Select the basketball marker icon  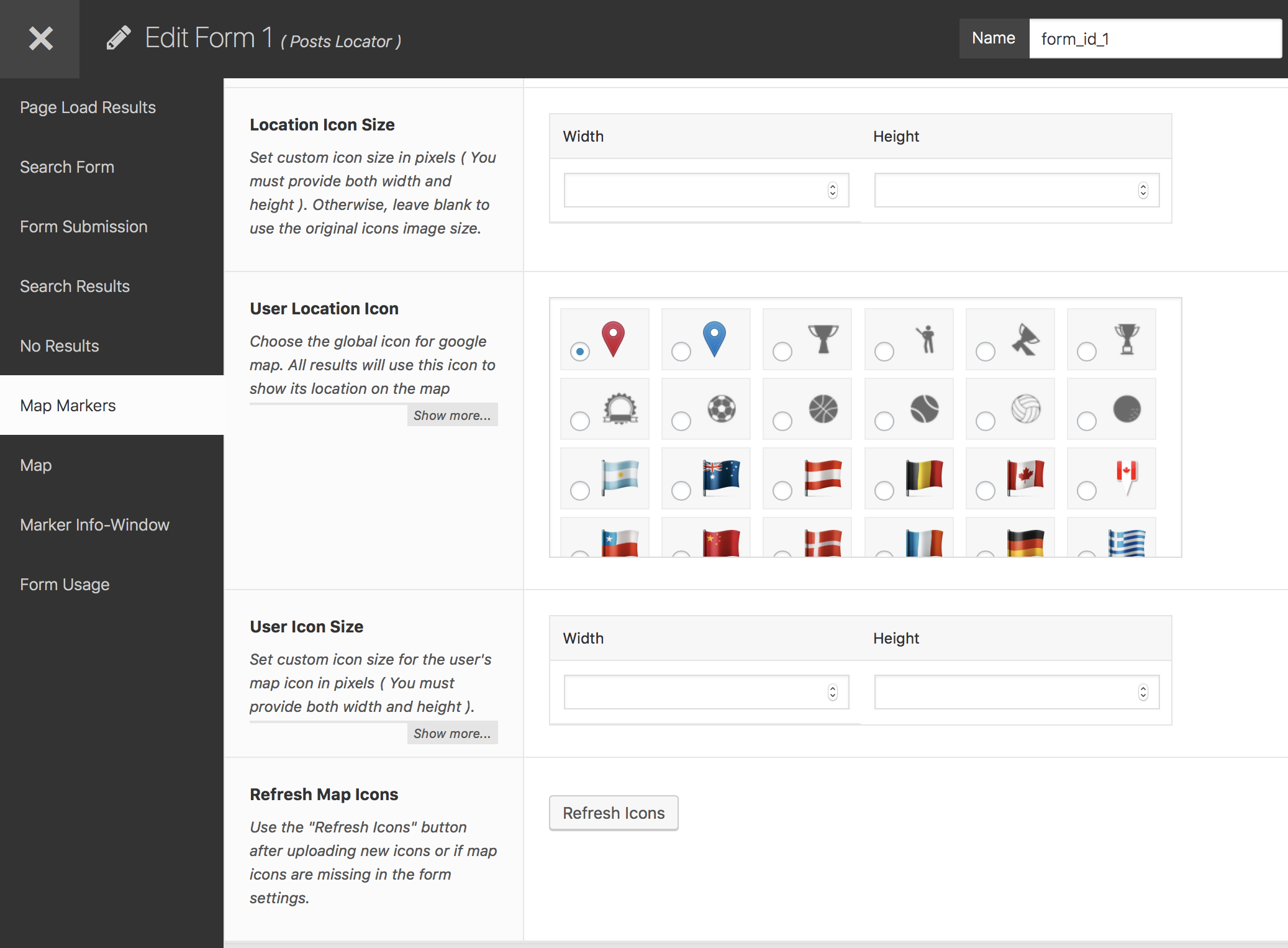pyautogui.click(x=823, y=409)
